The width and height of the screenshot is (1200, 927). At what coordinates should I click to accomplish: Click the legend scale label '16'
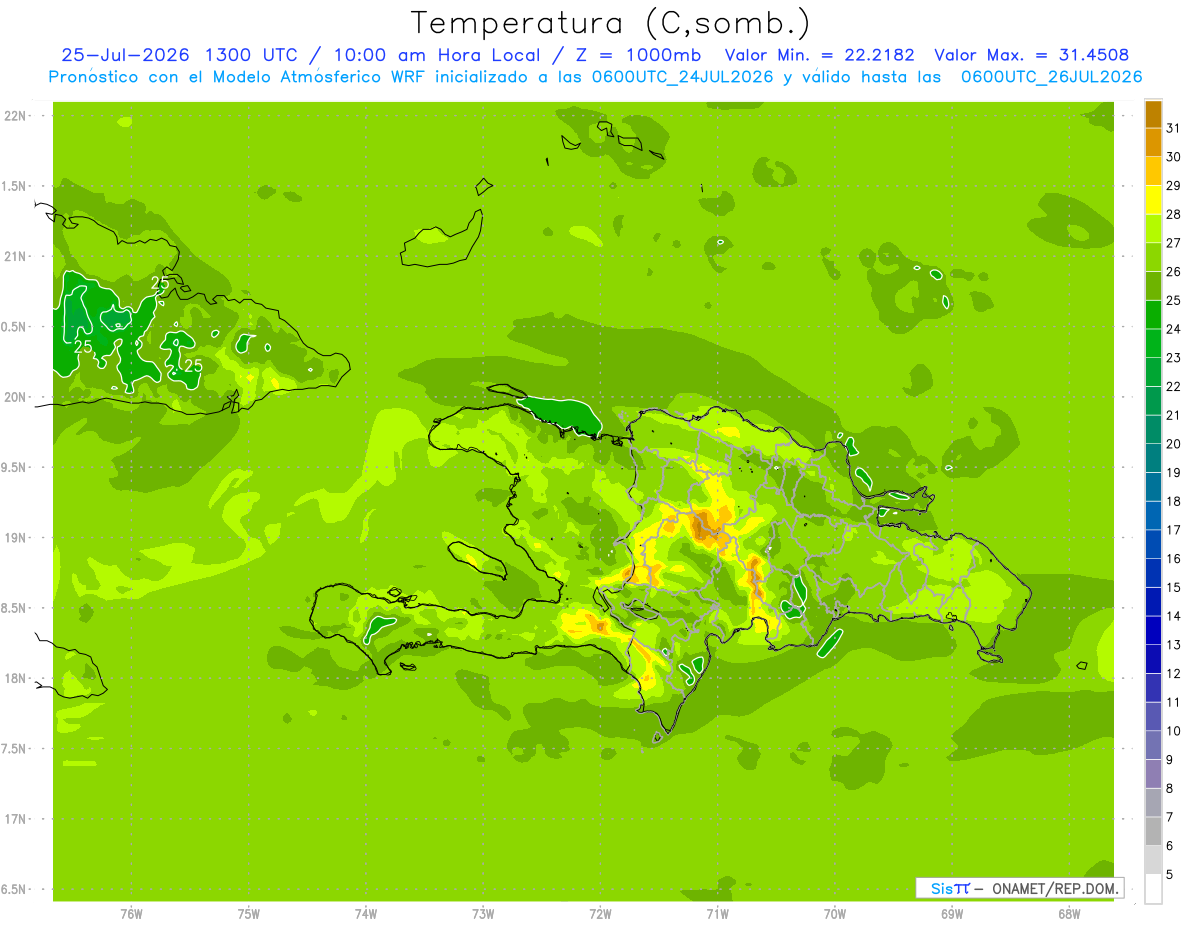(1173, 559)
